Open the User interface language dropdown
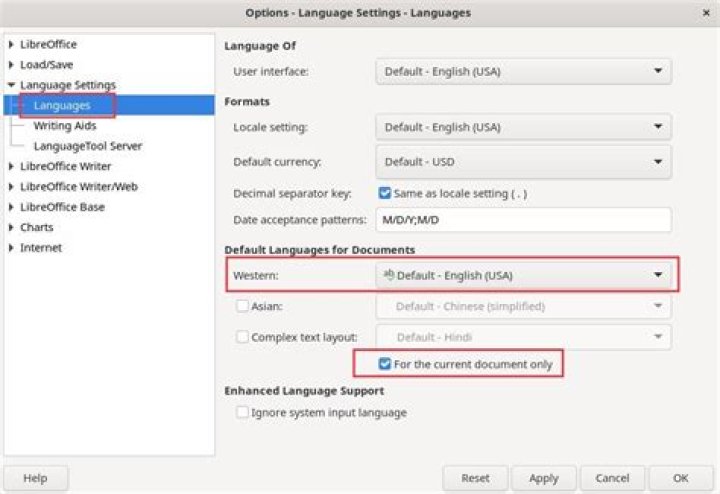 pyautogui.click(x=523, y=72)
